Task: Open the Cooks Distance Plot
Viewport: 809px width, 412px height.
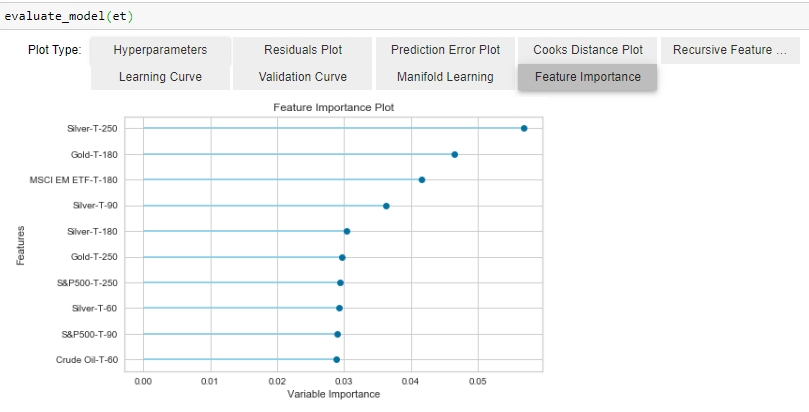Action: point(587,50)
